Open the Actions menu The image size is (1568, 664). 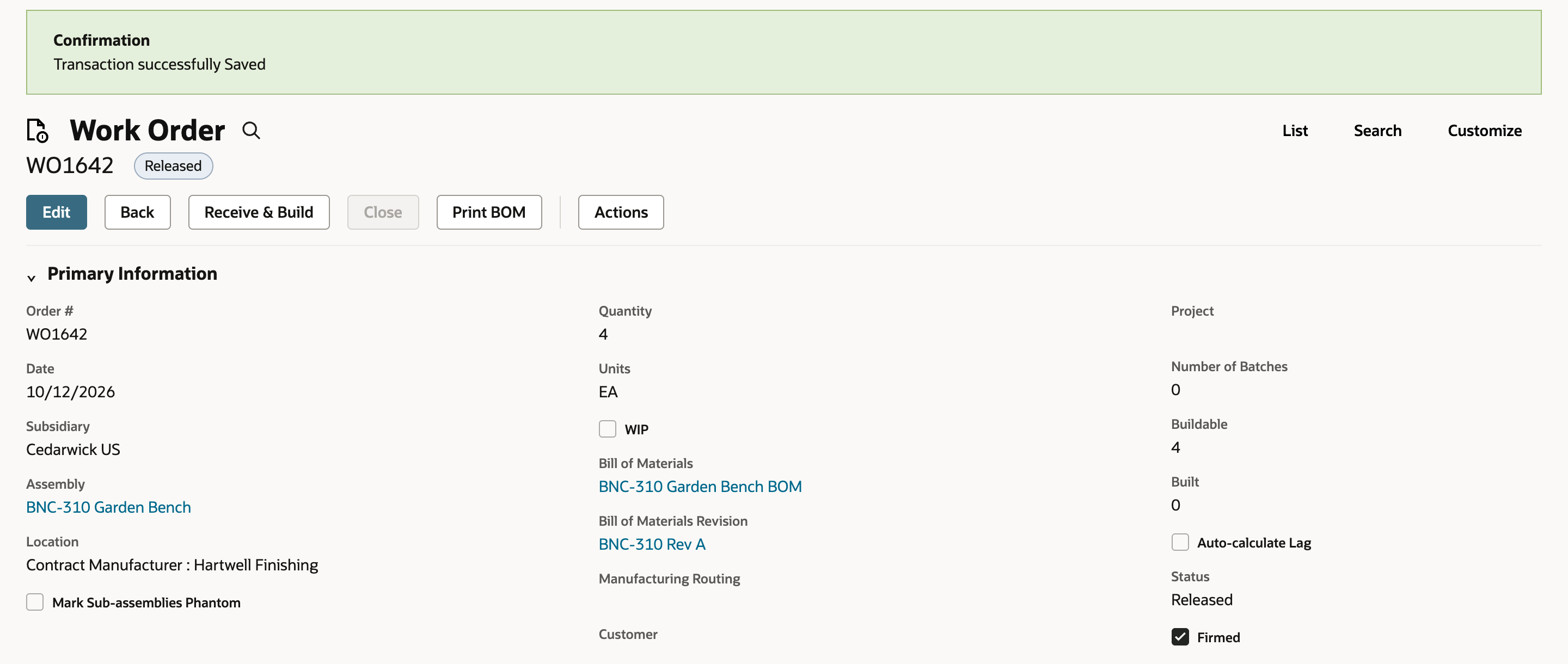621,212
